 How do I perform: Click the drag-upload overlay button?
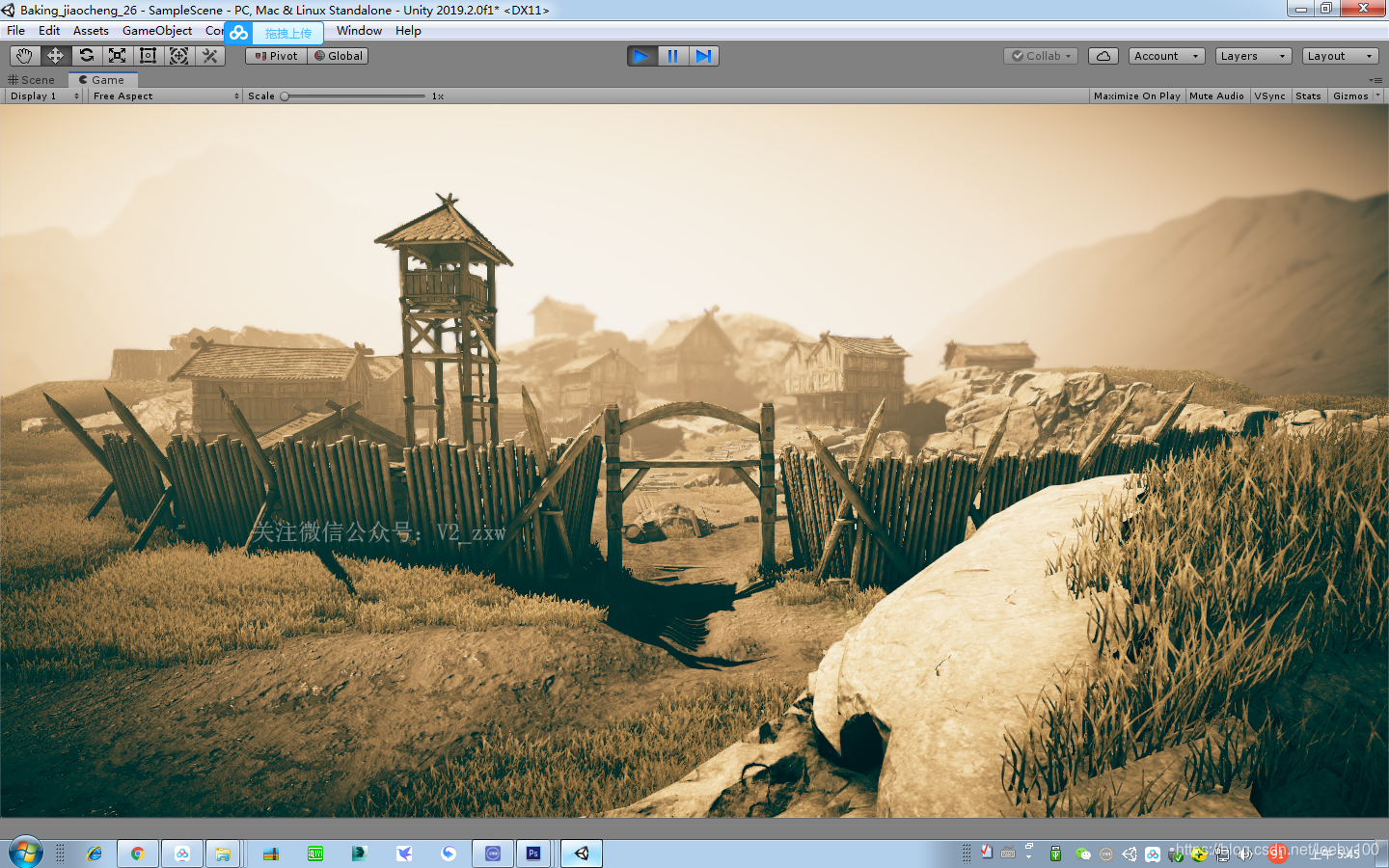(287, 33)
